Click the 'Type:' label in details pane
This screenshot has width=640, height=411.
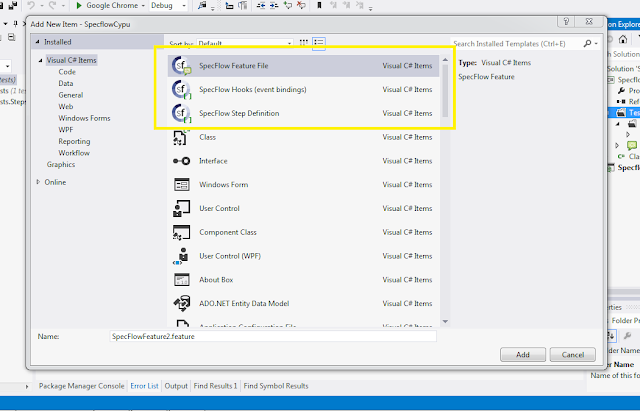467,63
